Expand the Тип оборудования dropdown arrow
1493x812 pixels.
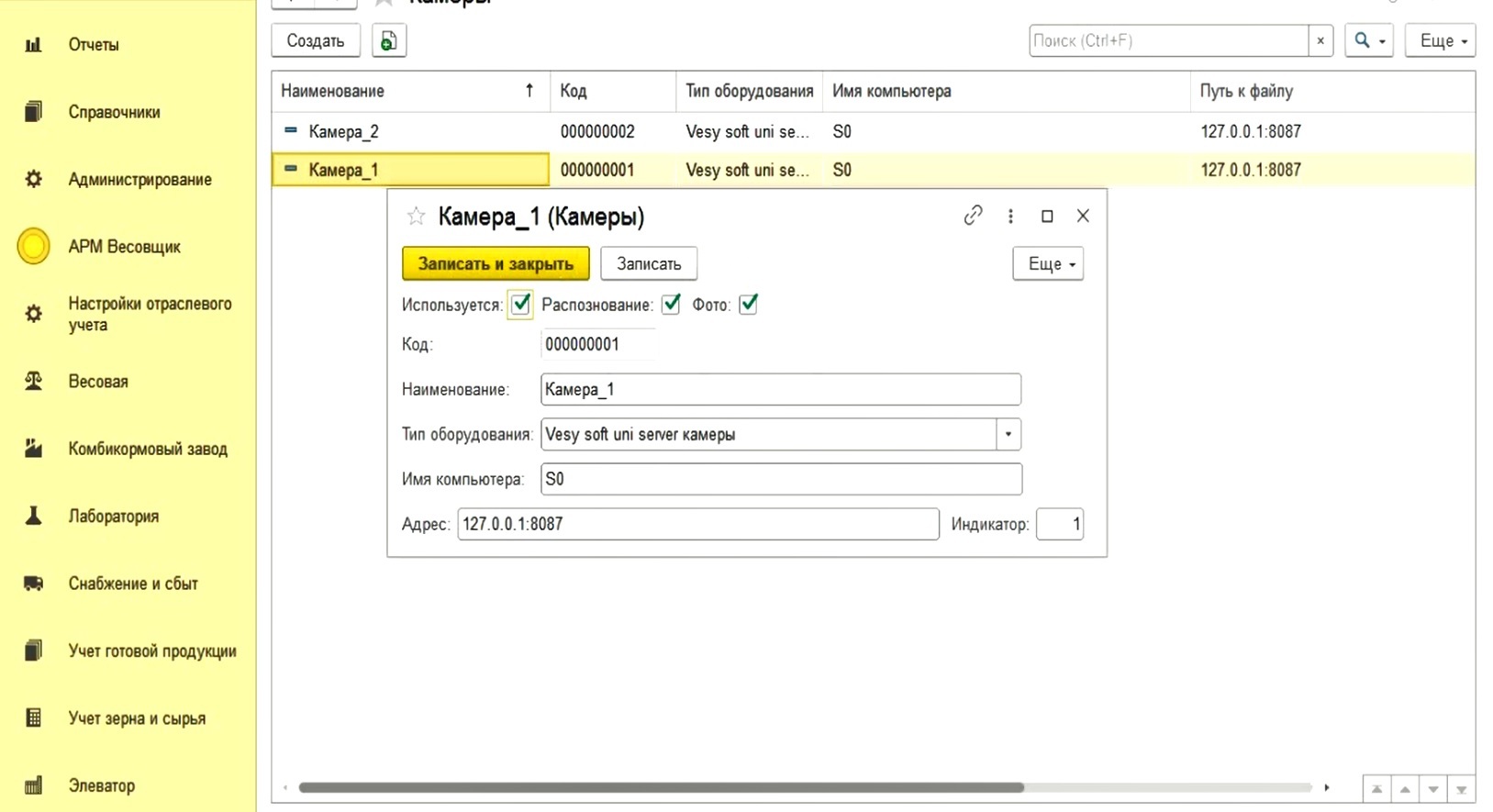coord(1008,434)
